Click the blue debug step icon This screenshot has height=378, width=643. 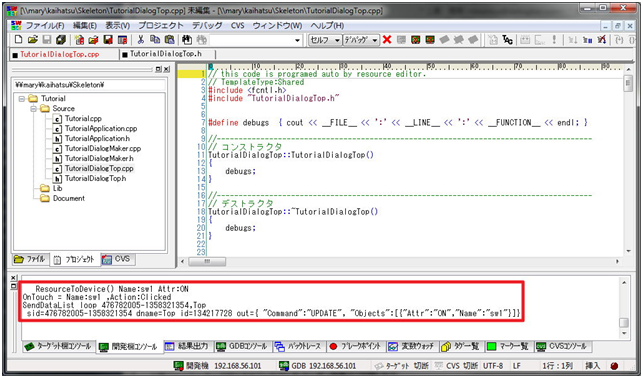tap(588, 40)
